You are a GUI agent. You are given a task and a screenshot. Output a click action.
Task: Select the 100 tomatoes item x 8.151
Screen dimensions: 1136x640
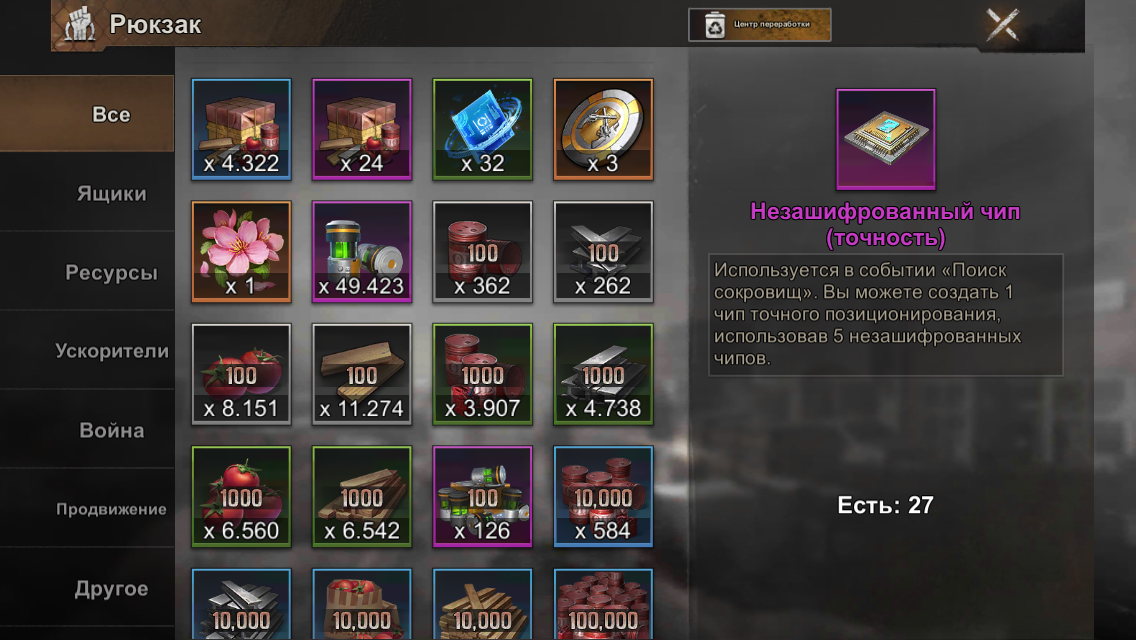(241, 374)
